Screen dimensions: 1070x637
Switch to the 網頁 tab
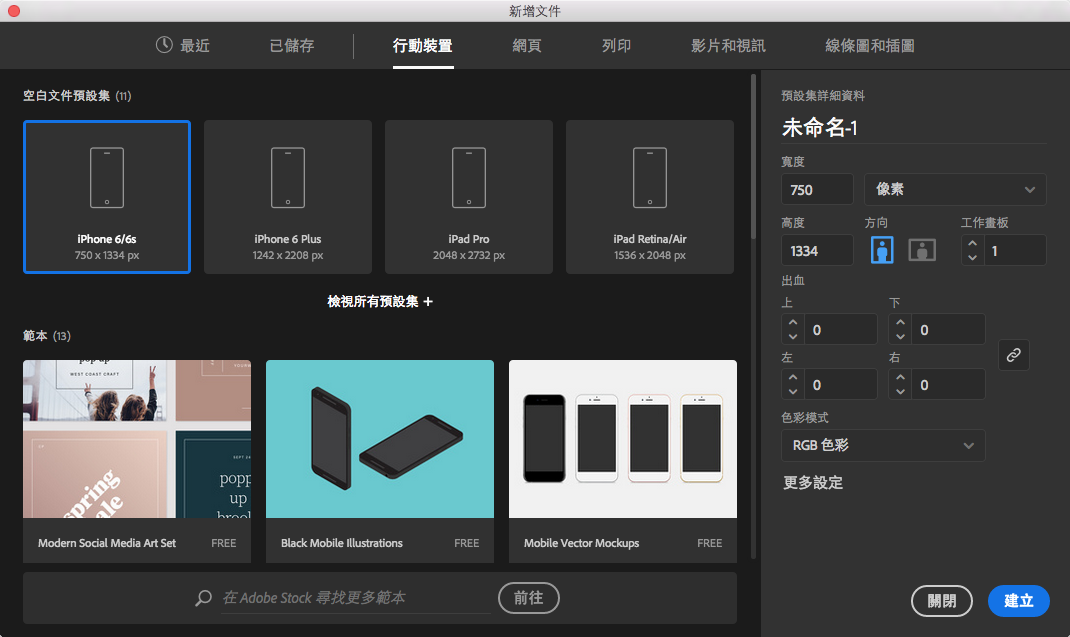point(527,46)
